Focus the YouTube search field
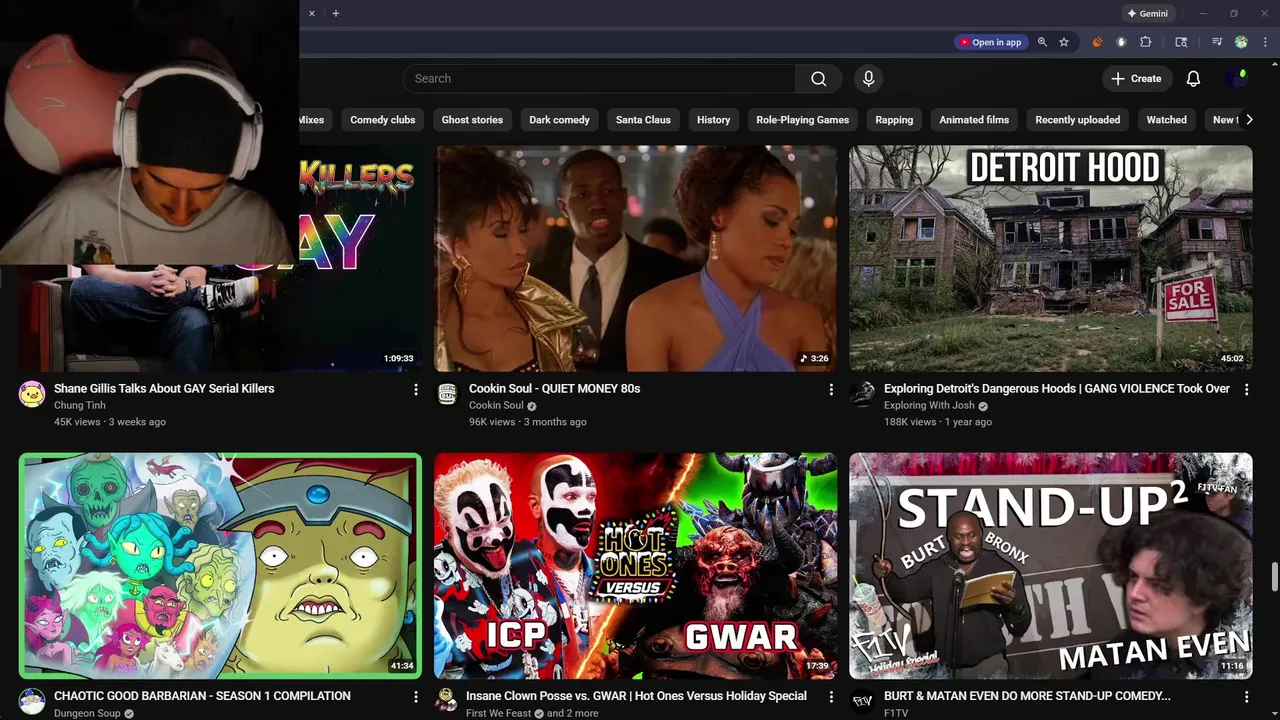Viewport: 1280px width, 720px height. (x=600, y=79)
